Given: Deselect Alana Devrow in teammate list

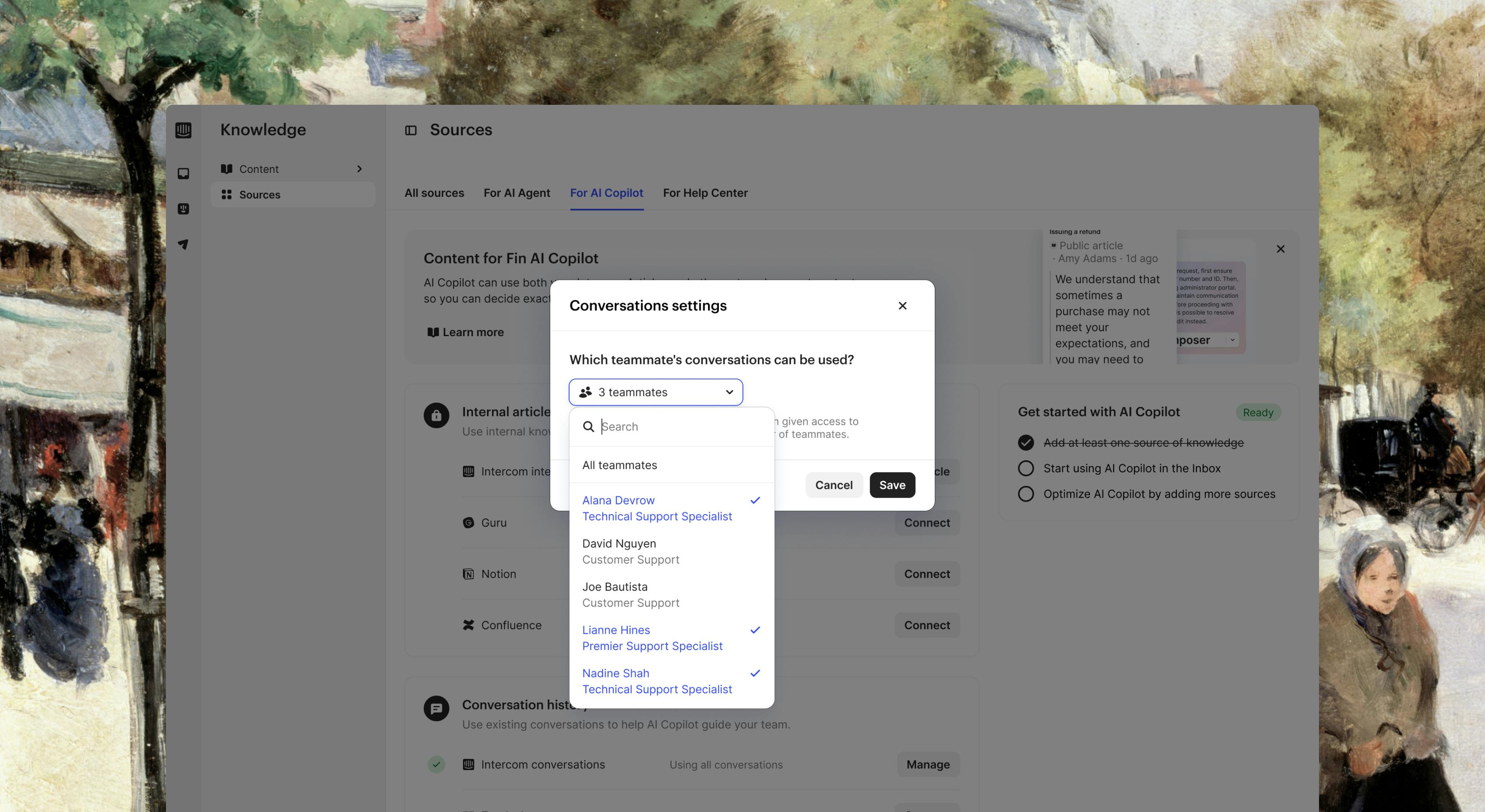Looking at the screenshot, I should [672, 508].
